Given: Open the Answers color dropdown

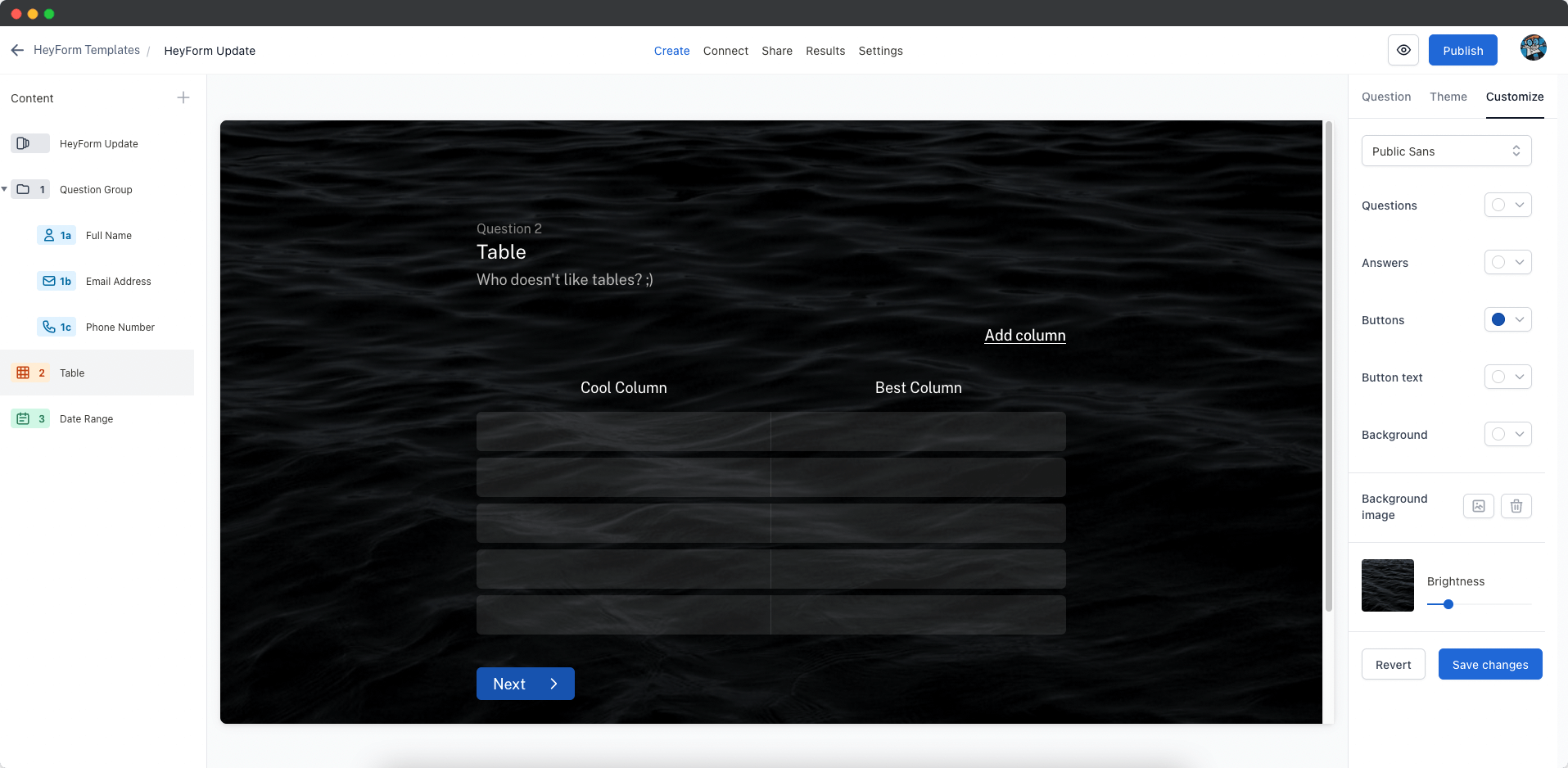Looking at the screenshot, I should click(x=1507, y=262).
